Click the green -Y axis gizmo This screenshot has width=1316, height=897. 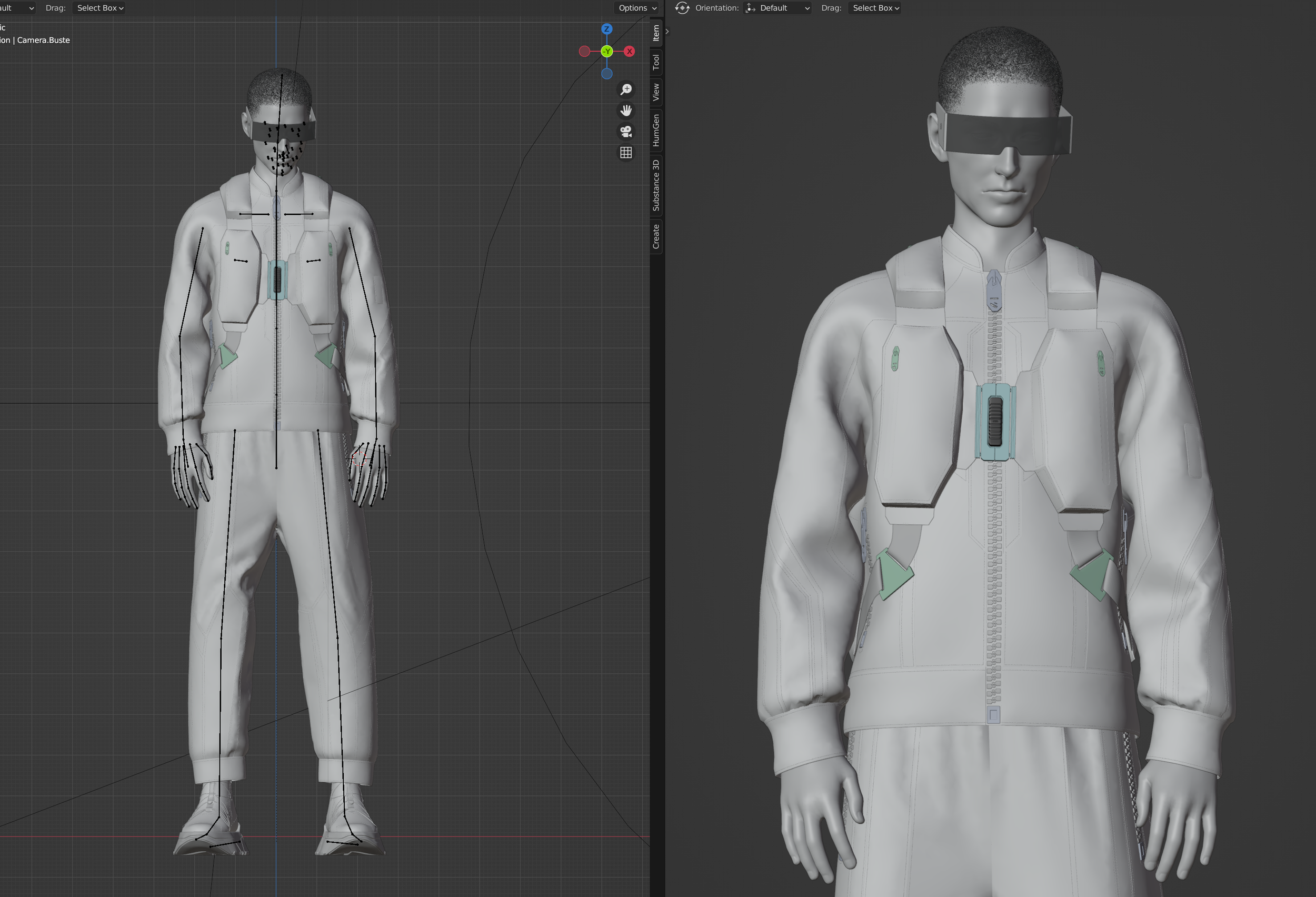pyautogui.click(x=606, y=52)
